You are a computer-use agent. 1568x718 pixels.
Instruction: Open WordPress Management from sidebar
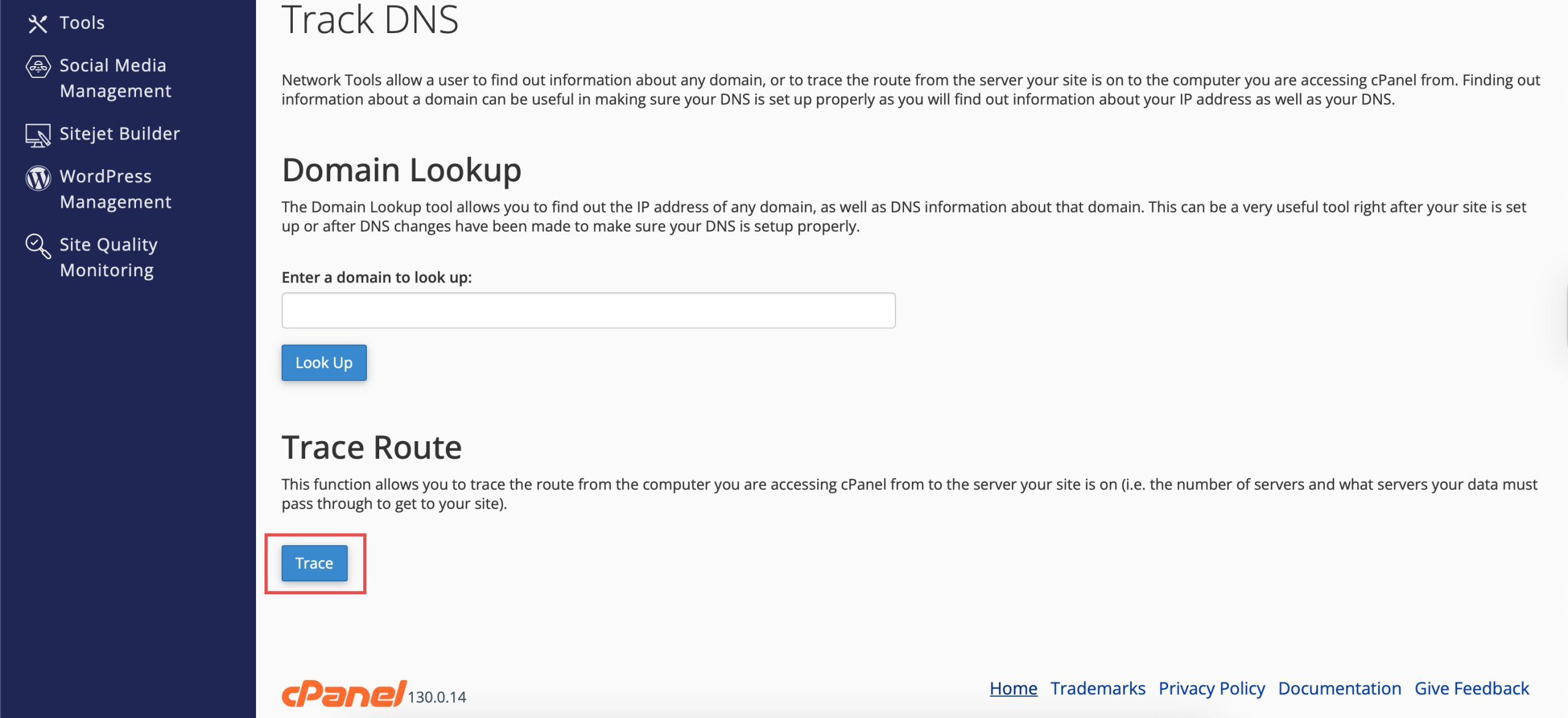click(115, 189)
